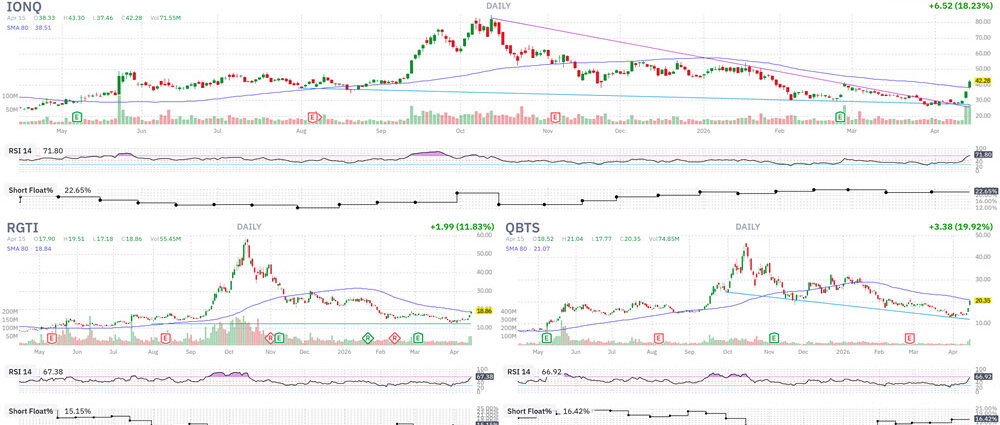Select the Short Float% label under RGTI chart
The width and height of the screenshot is (1000, 425).
31,410
